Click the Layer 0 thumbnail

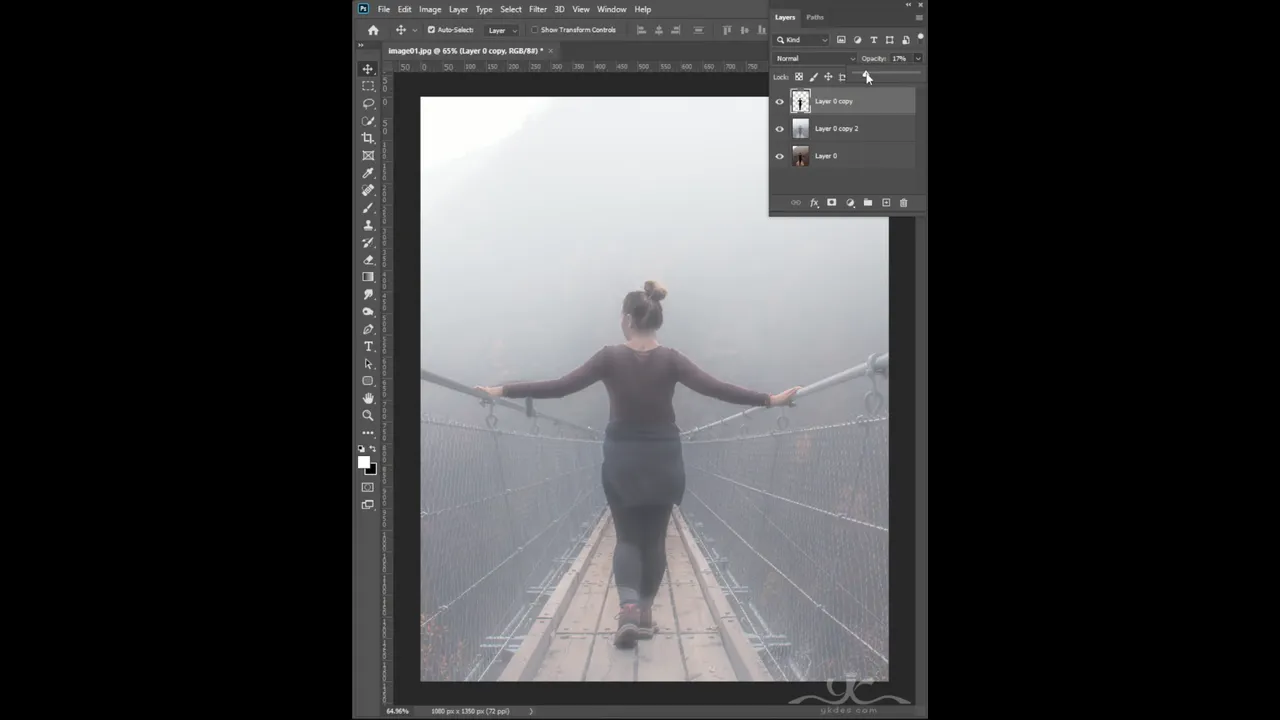(800, 156)
